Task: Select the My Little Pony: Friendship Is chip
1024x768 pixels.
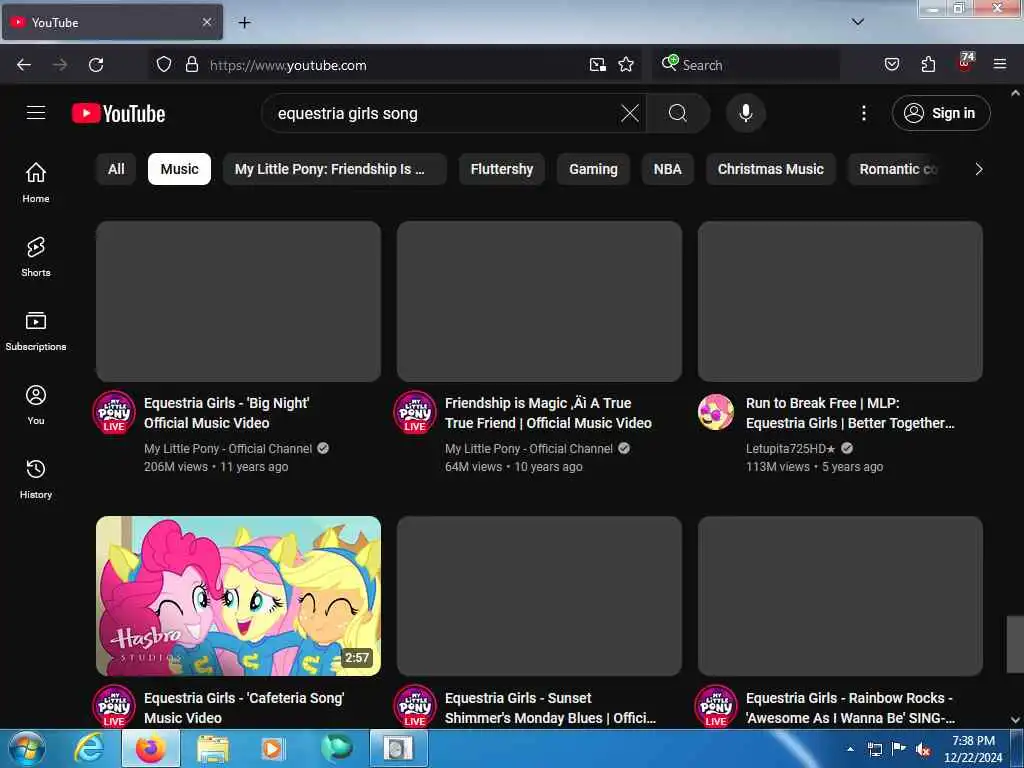Action: pyautogui.click(x=334, y=169)
